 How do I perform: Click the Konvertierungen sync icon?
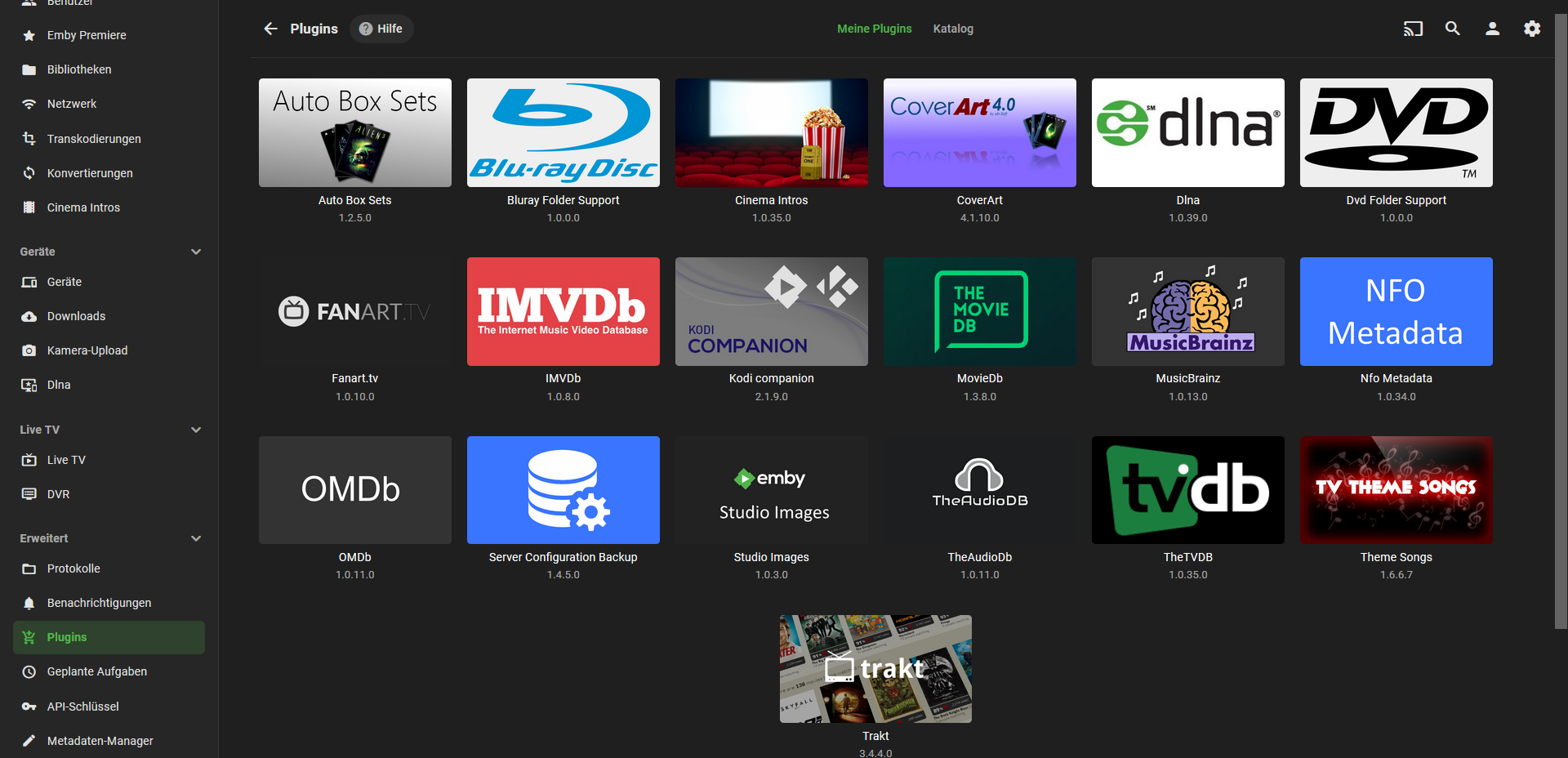29,173
